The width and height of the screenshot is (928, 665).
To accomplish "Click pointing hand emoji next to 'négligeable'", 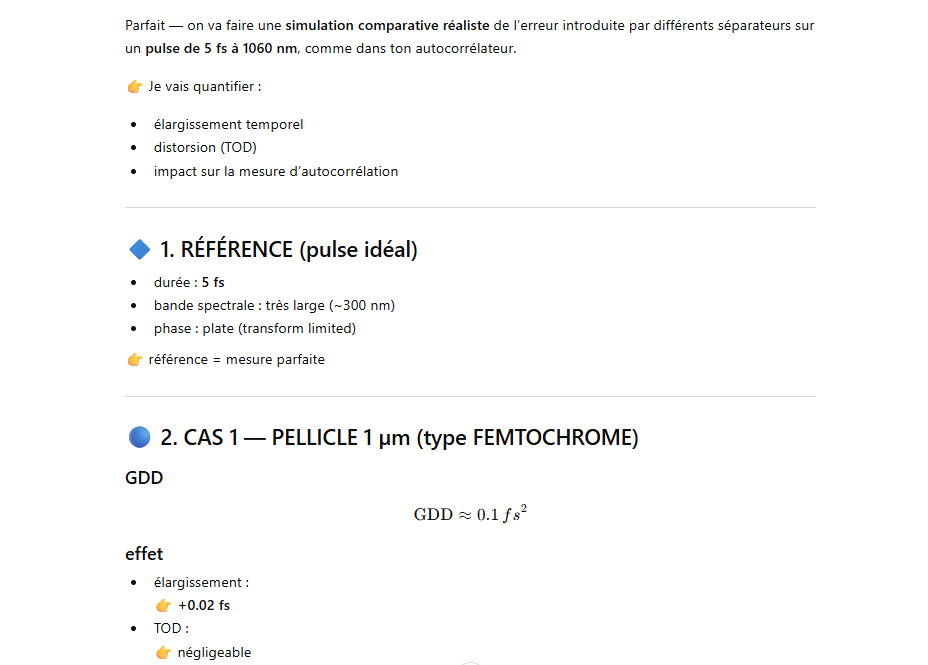I will 163,653.
